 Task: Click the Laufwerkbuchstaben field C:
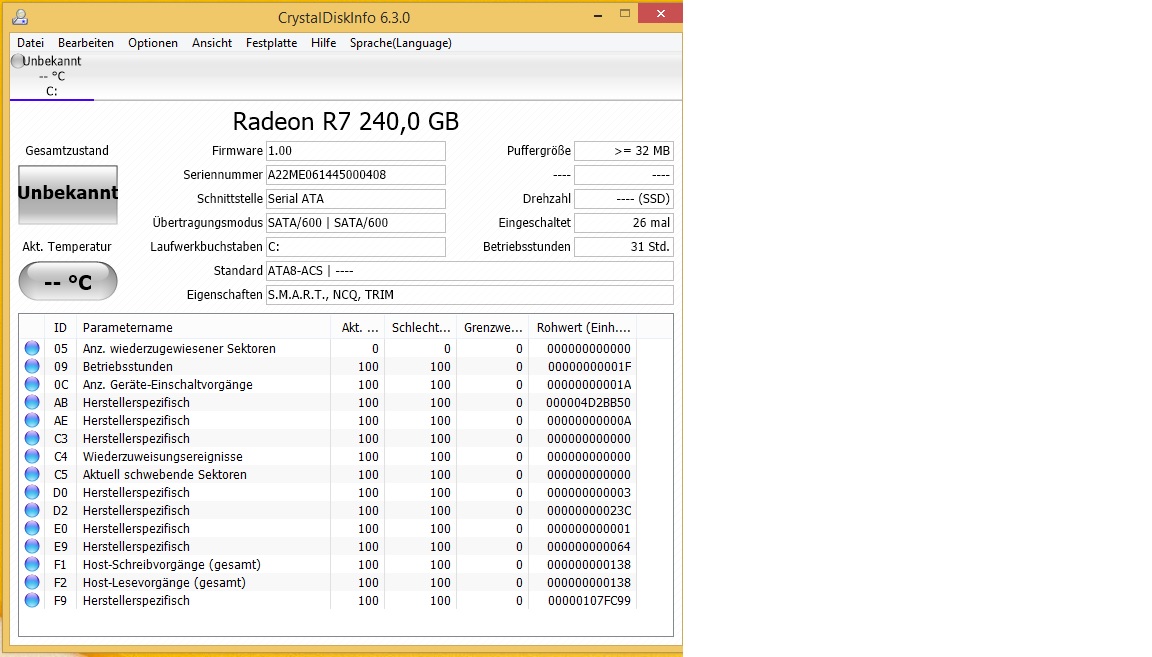(x=356, y=247)
